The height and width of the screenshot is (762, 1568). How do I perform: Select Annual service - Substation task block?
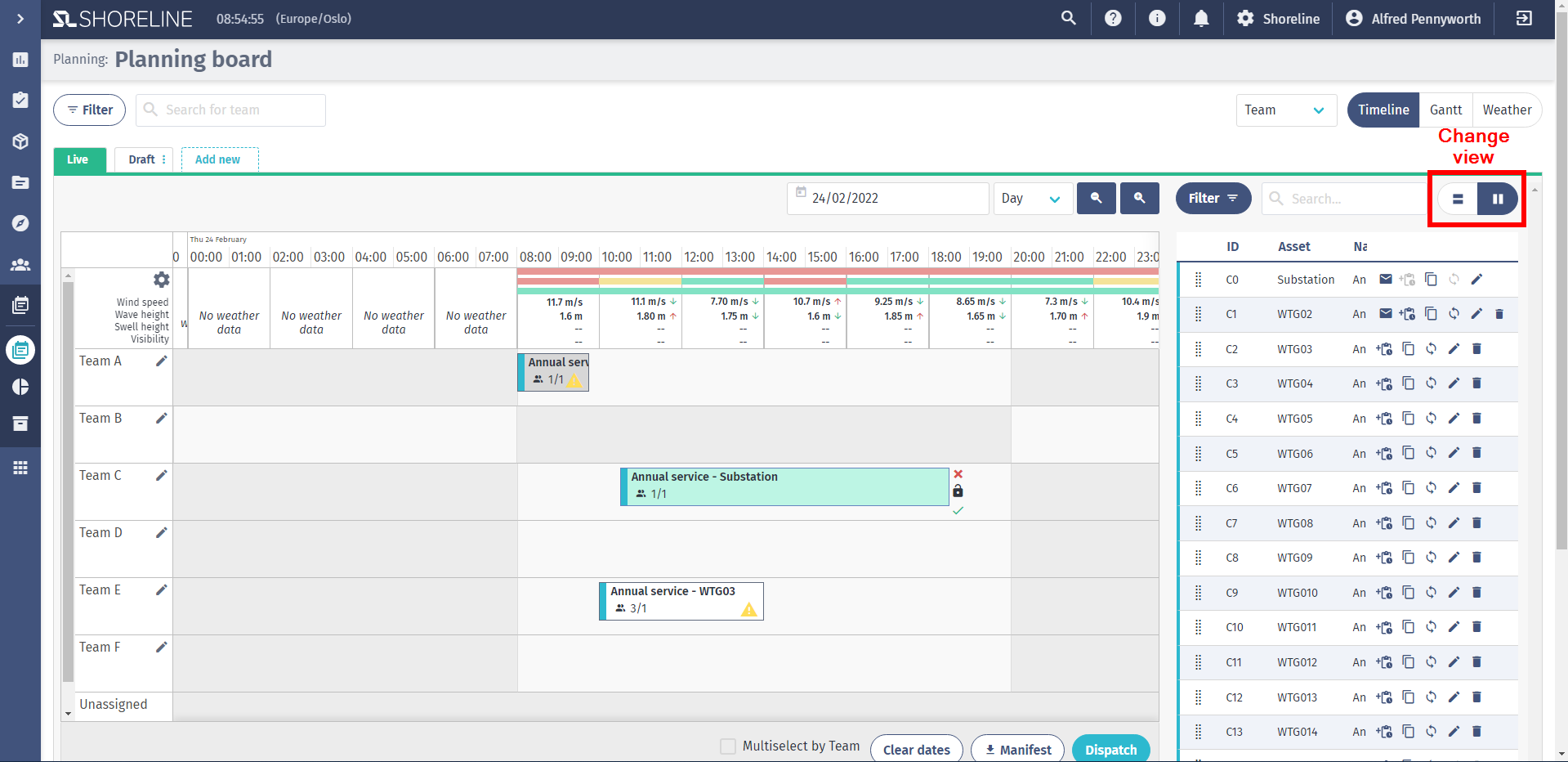coord(784,486)
